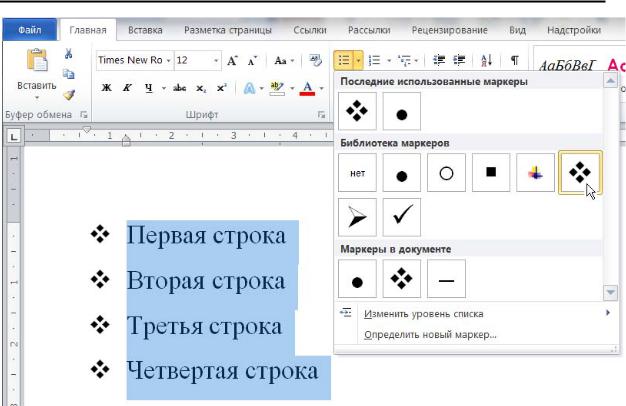This screenshot has height=406, width=626.
Task: Open the Файл tab
Action: 30,30
